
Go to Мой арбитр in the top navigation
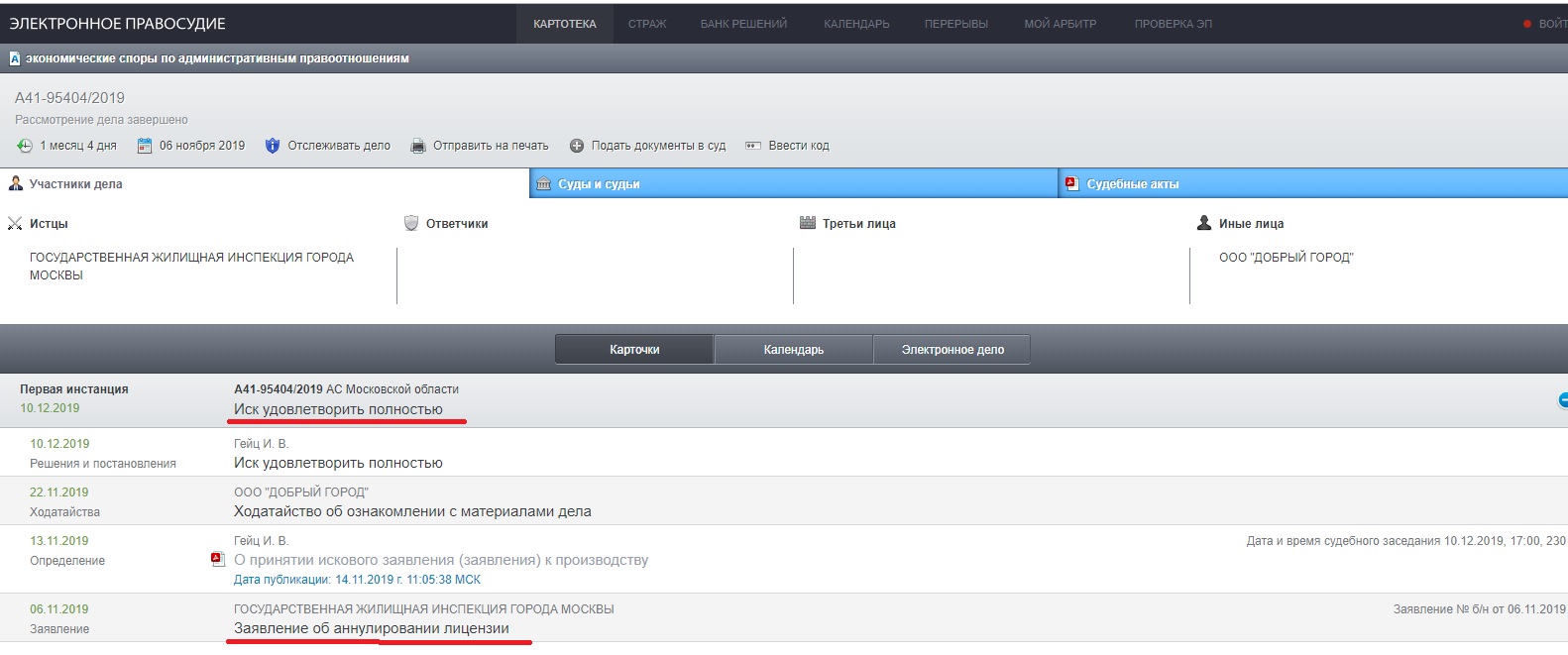coord(1060,24)
